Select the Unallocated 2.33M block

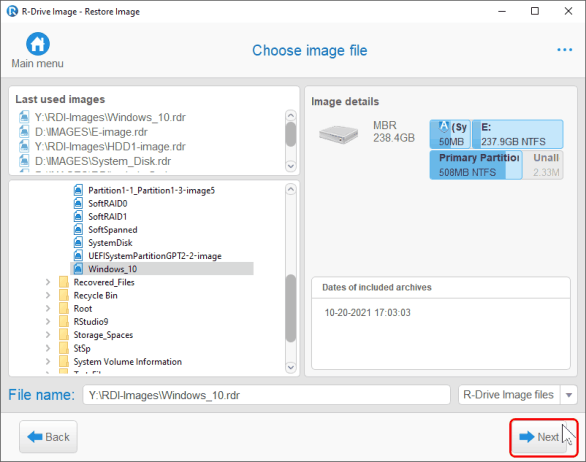tap(543, 165)
